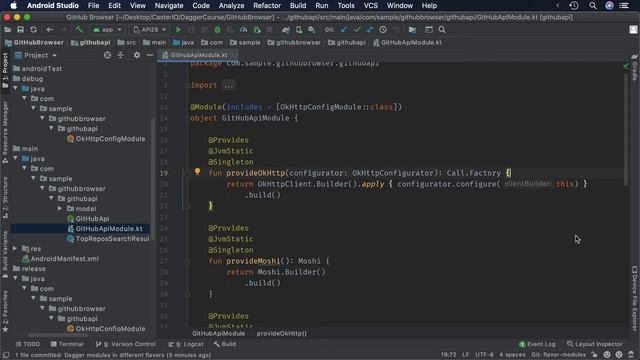Click the Open file toolbar icon
This screenshot has height=360, width=640.
point(7,30)
